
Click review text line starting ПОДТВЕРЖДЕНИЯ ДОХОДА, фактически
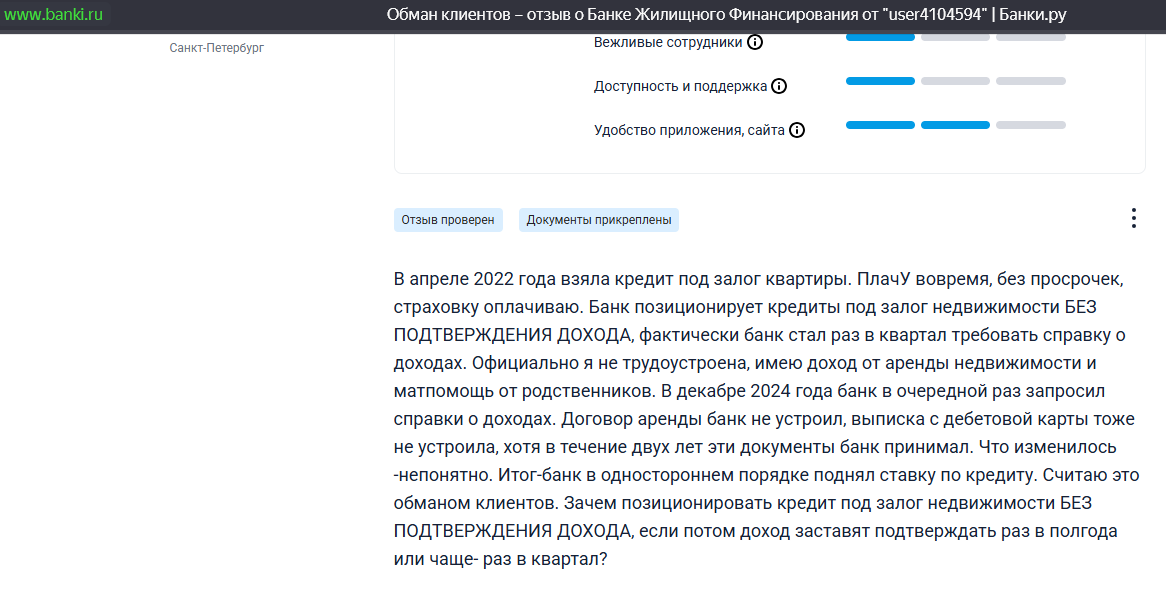point(759,335)
